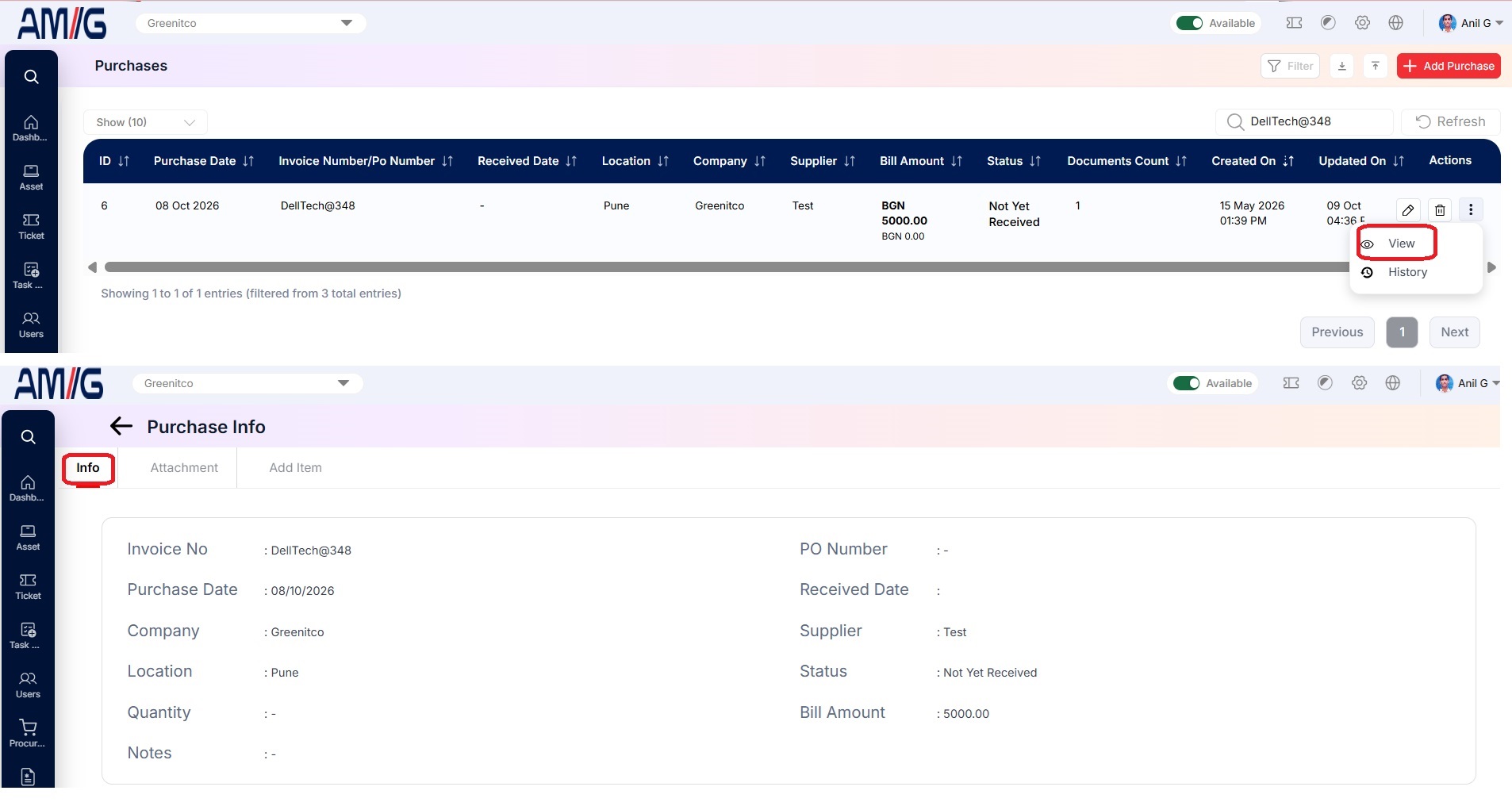Image resolution: width=1512 pixels, height=802 pixels.
Task: Switch to the Attachment tab
Action: [x=184, y=468]
